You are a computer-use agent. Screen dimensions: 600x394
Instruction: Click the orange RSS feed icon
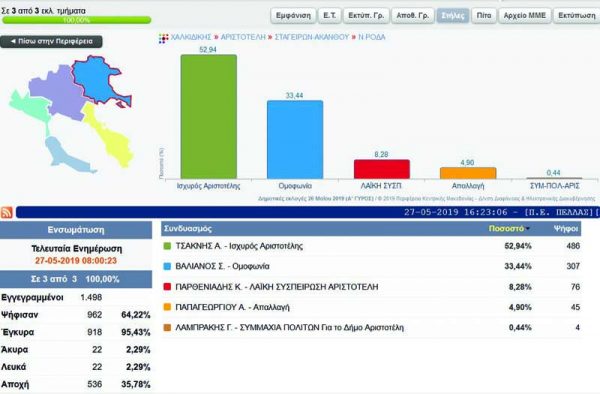pos(7,212)
